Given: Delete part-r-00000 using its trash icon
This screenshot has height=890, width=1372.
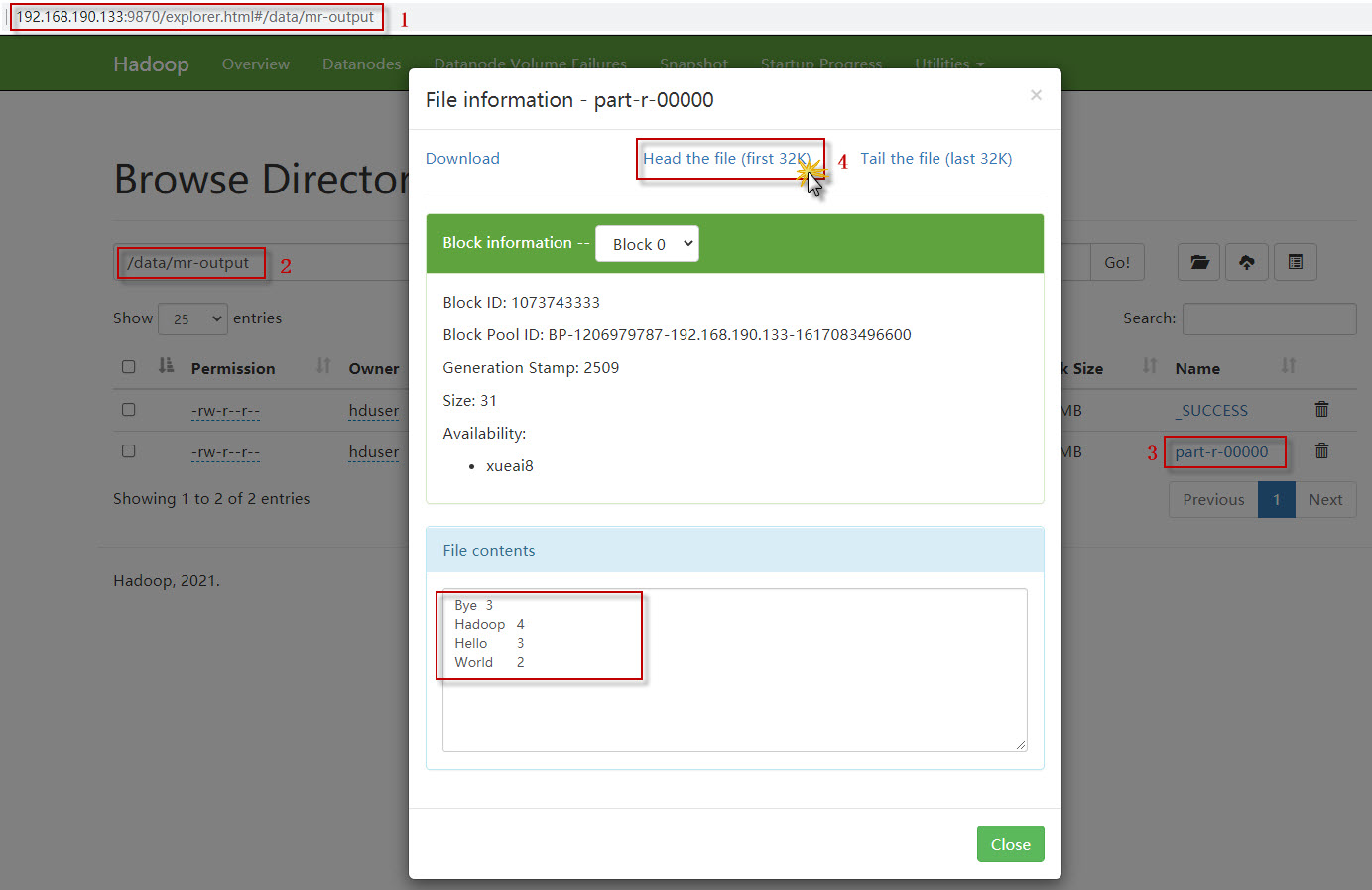Looking at the screenshot, I should (x=1321, y=450).
